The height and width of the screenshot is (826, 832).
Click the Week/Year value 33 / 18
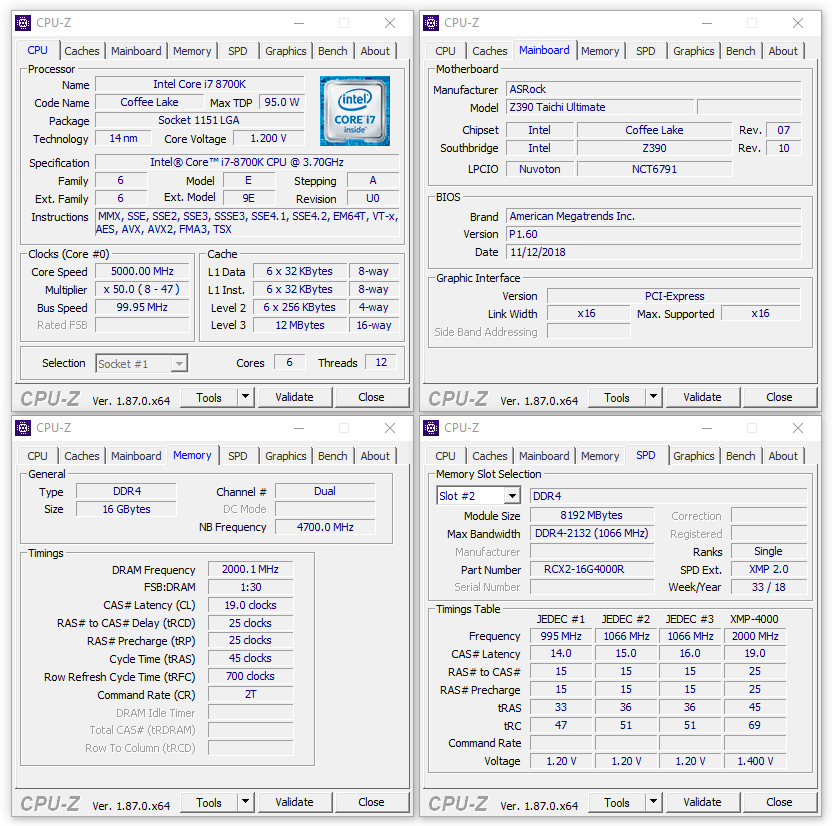[769, 587]
